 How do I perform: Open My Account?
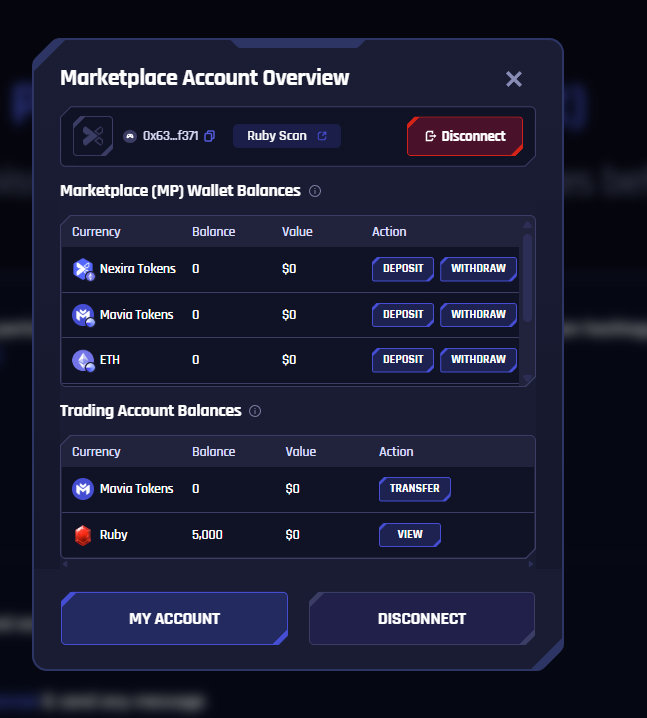(174, 619)
